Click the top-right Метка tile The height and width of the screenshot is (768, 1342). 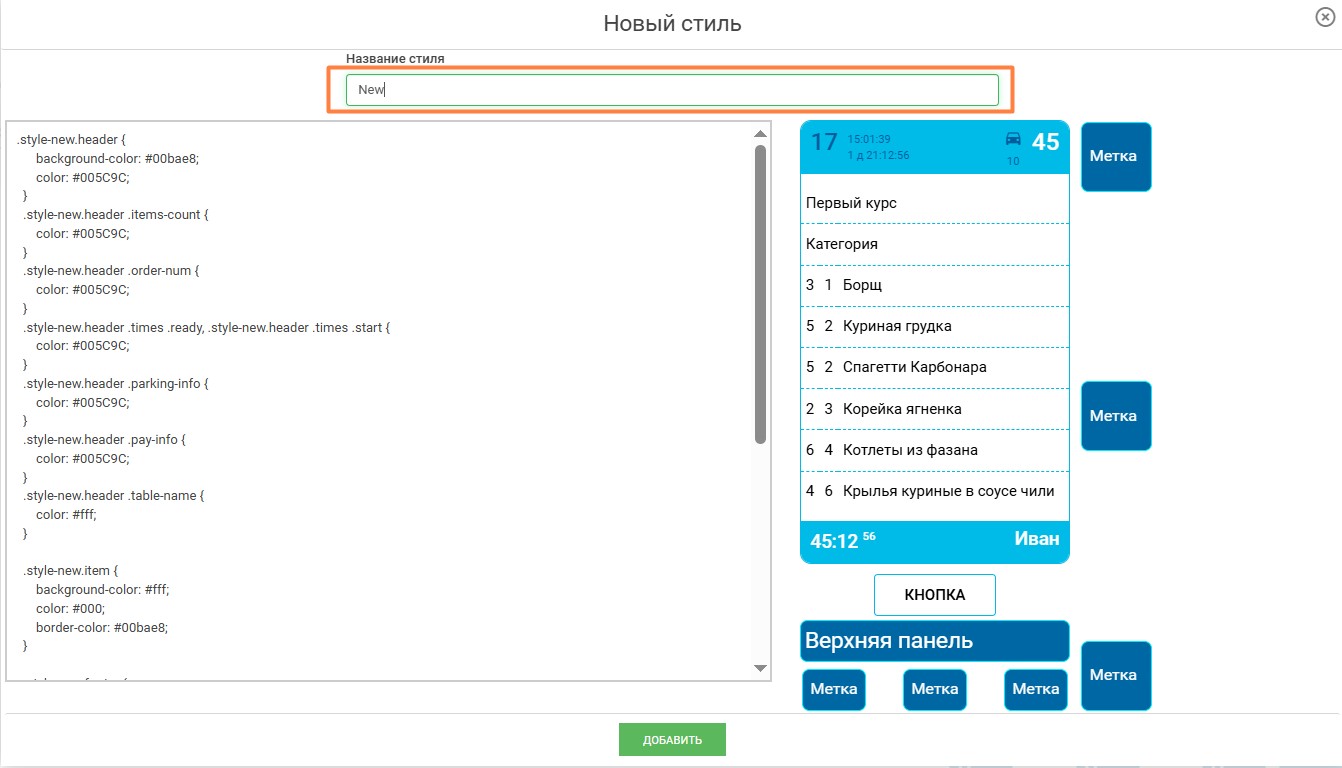[1115, 157]
